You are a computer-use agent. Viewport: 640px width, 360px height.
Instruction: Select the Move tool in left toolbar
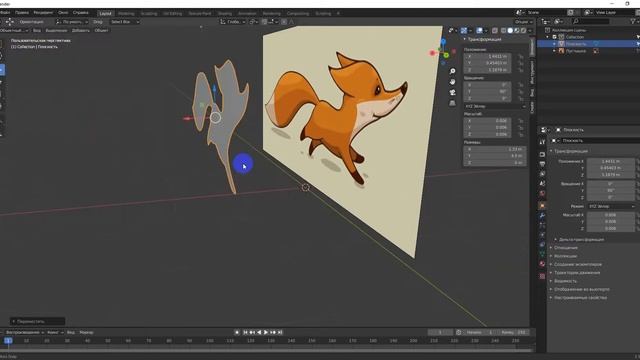(x=2, y=70)
